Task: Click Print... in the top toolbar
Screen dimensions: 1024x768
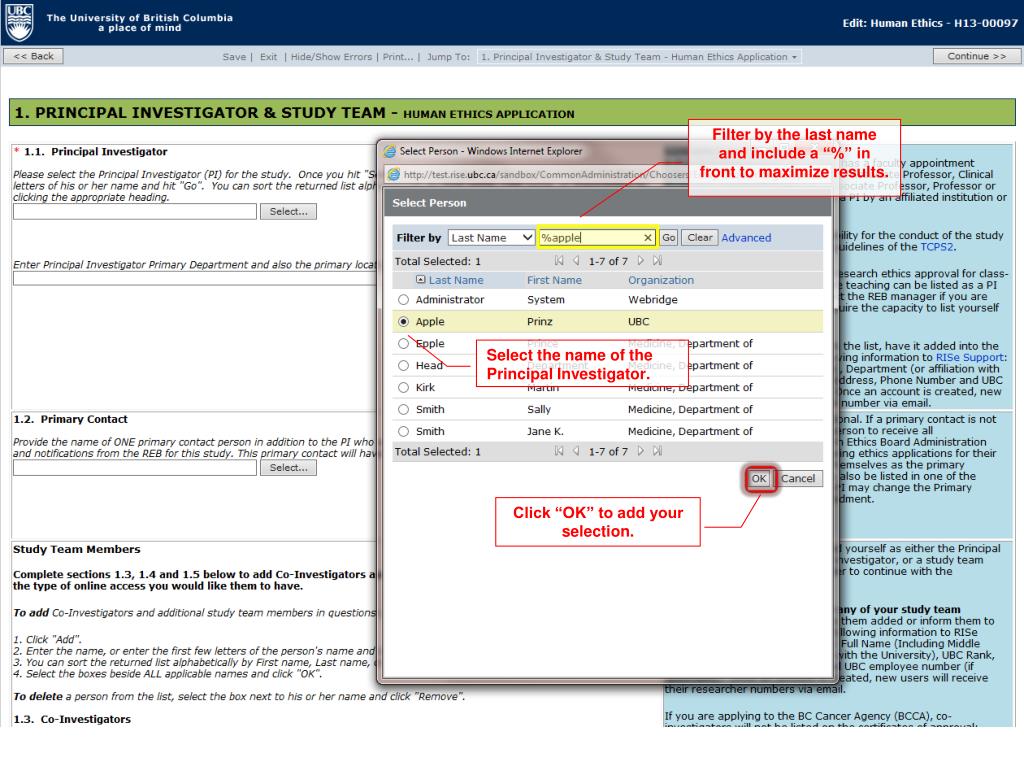Action: [398, 57]
